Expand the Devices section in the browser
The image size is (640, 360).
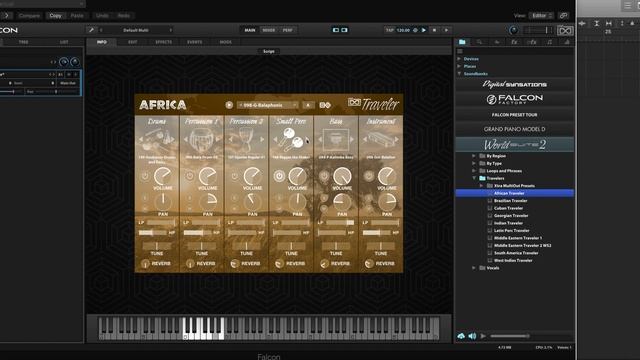click(x=459, y=59)
